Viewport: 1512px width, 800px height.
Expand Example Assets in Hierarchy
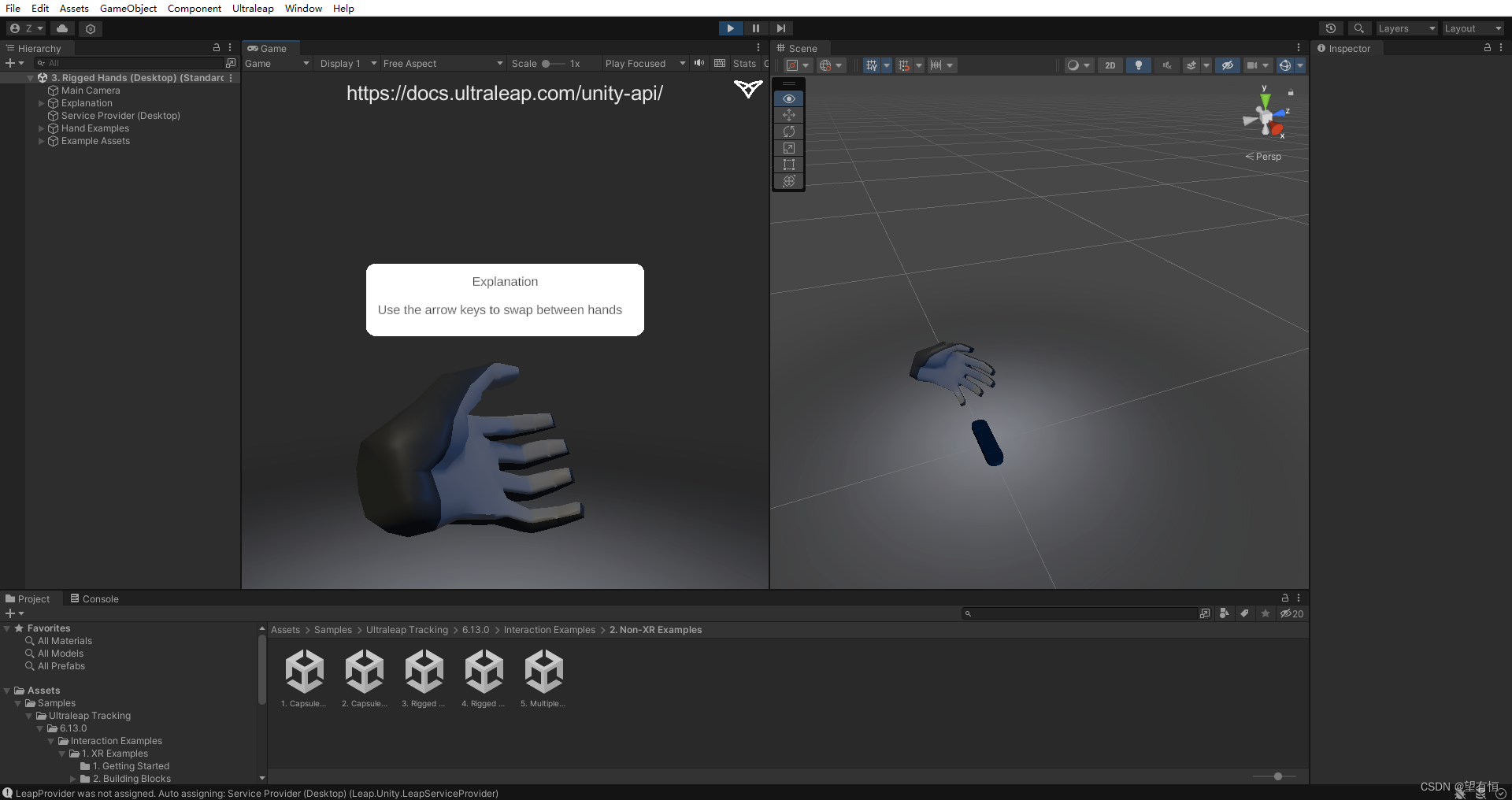[x=41, y=141]
